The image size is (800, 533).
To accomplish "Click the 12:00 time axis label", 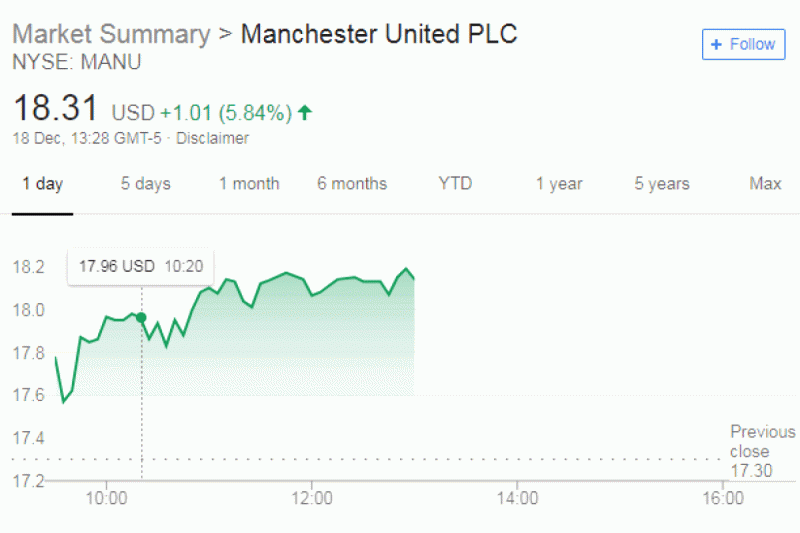I will 312,497.
